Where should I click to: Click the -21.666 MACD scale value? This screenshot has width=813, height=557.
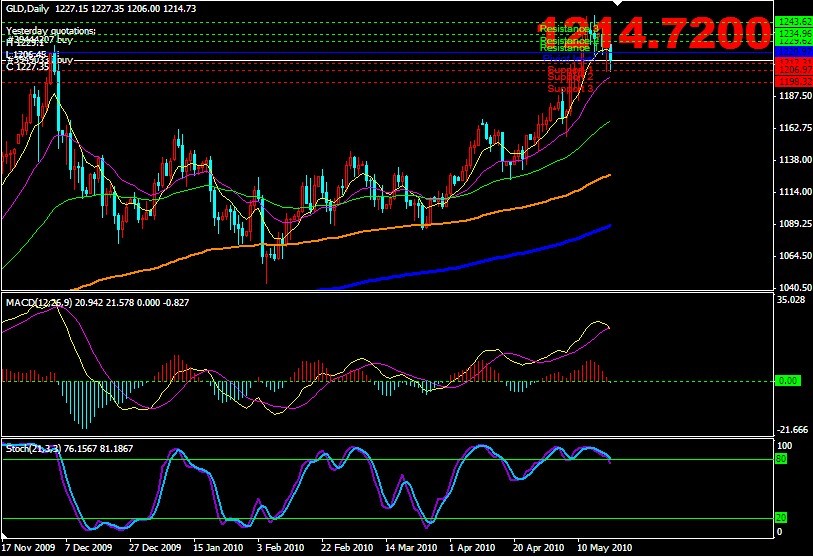pos(792,429)
